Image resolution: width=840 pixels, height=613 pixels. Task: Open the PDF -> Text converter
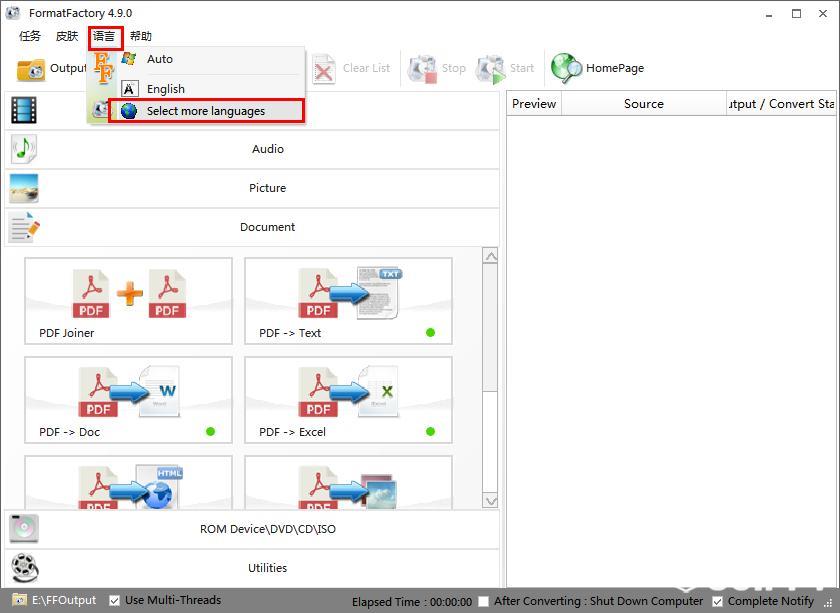348,301
